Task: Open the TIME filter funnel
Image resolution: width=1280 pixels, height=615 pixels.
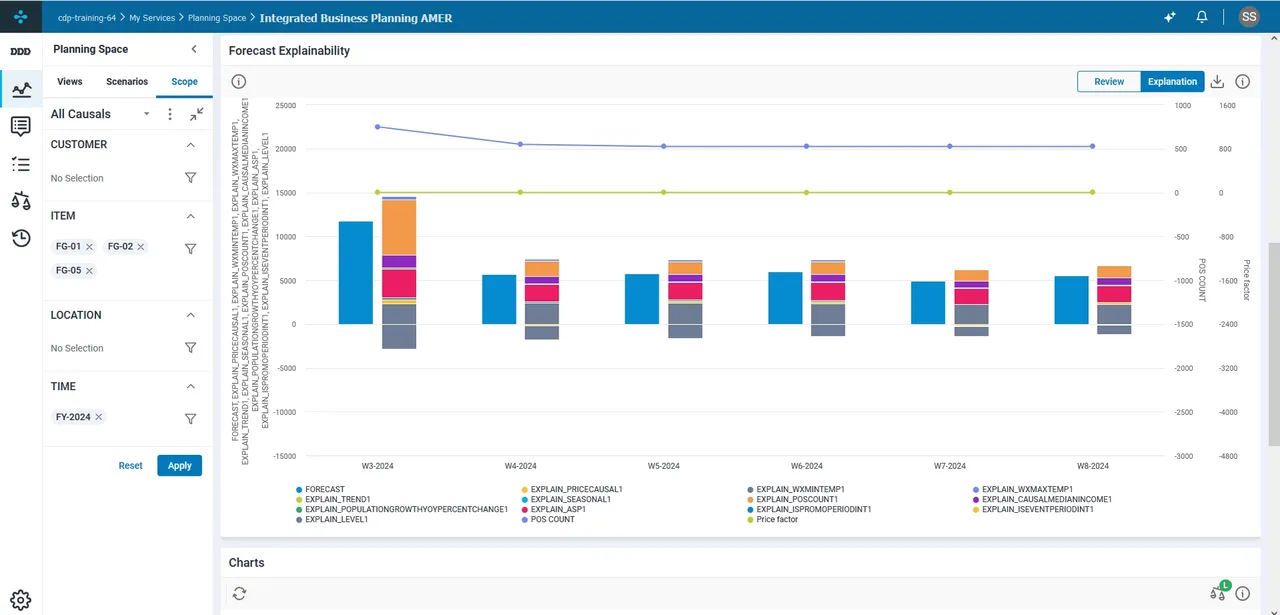Action: tap(190, 419)
